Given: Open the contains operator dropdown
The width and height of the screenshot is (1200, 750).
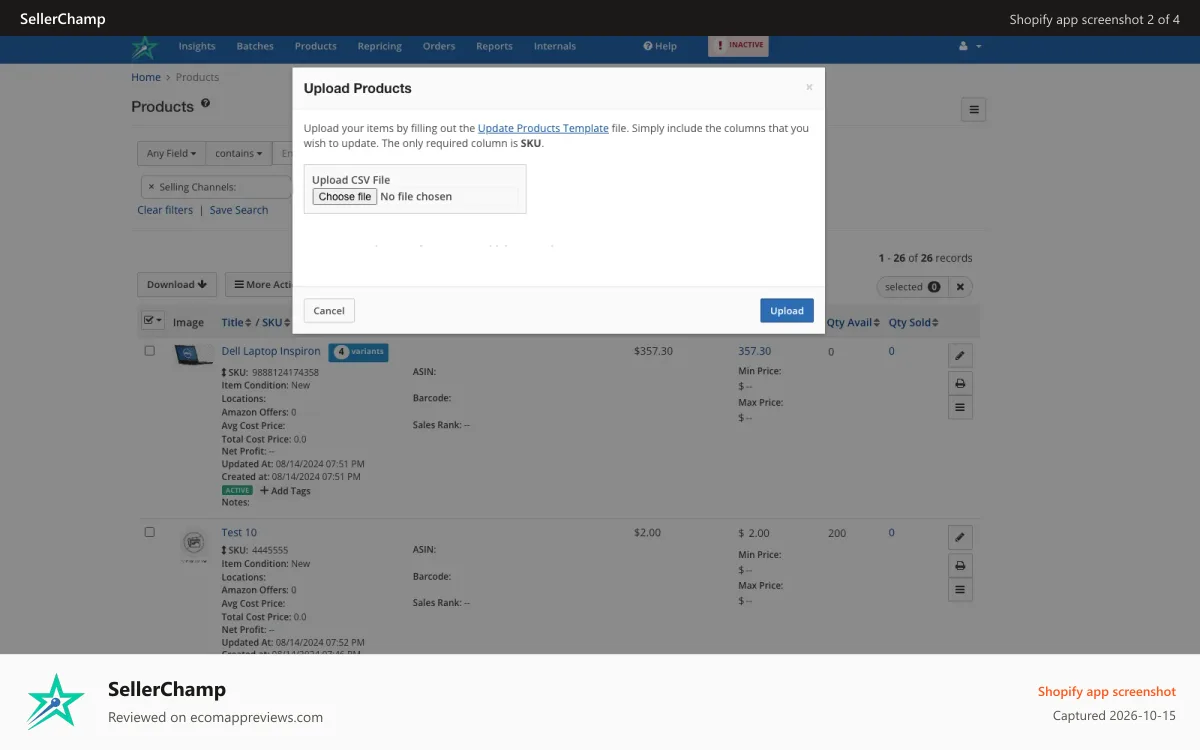Looking at the screenshot, I should (x=238, y=153).
